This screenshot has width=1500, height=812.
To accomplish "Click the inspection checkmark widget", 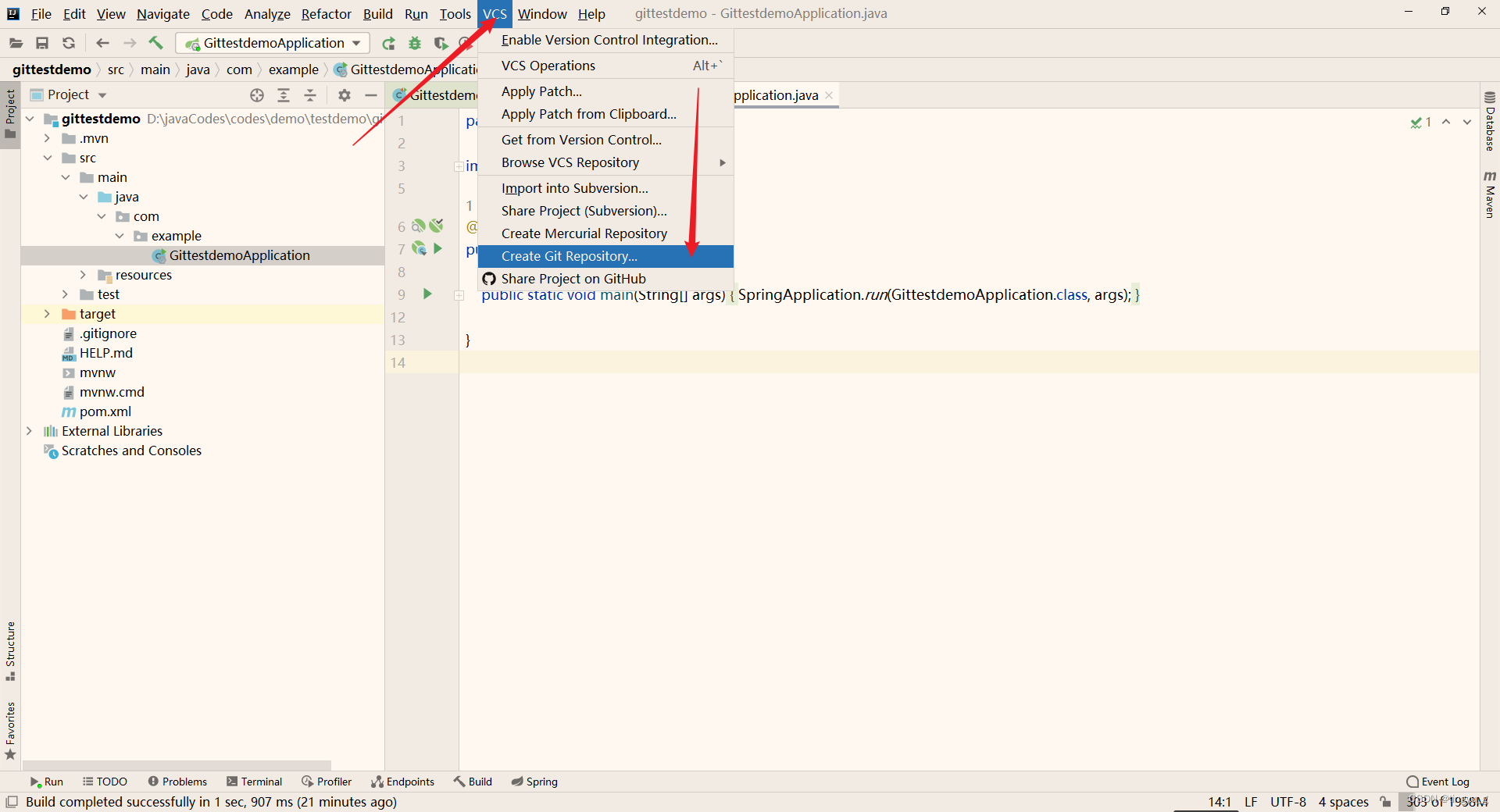I will point(1421,122).
